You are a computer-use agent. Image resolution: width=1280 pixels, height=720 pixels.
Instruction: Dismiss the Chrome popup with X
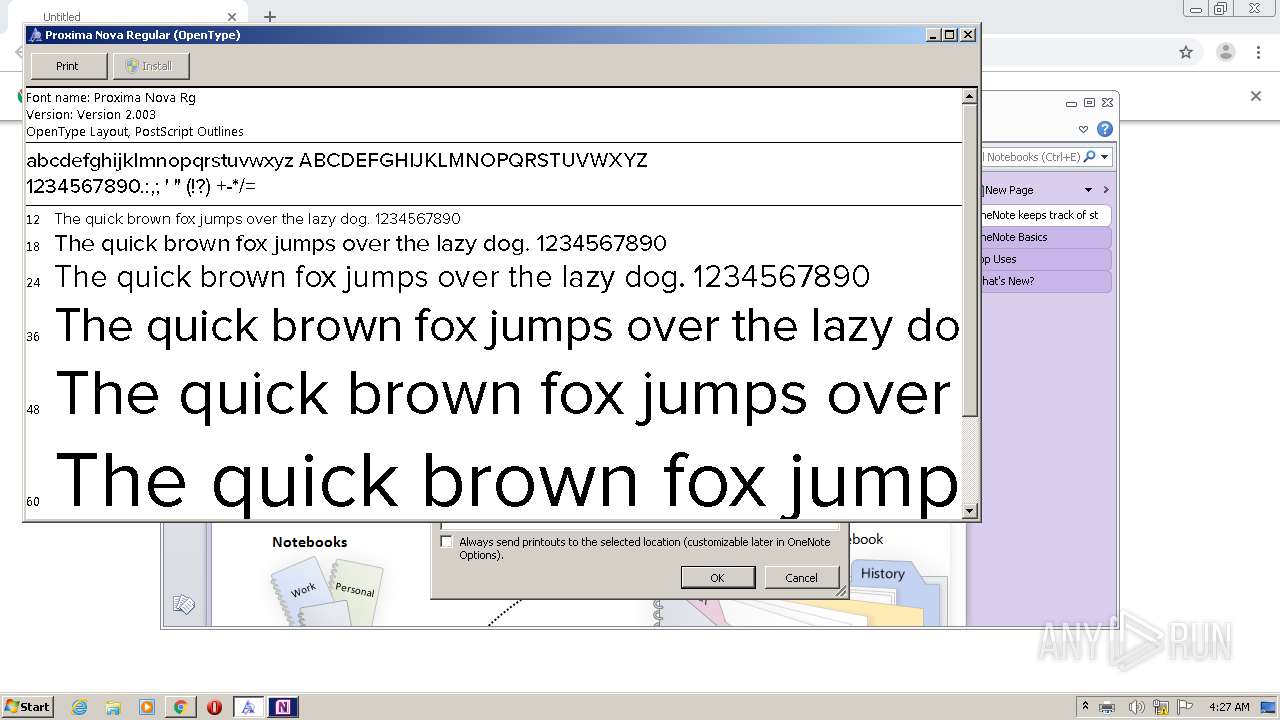coord(1256,96)
